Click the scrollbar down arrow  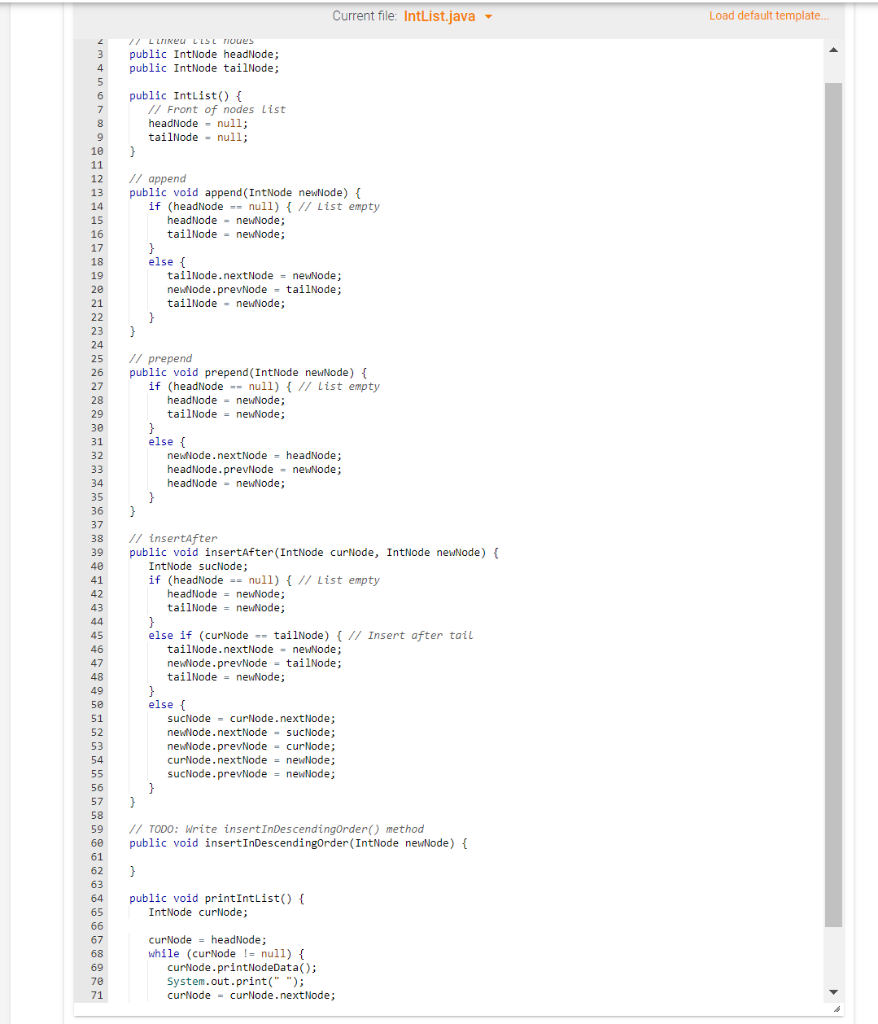point(833,991)
